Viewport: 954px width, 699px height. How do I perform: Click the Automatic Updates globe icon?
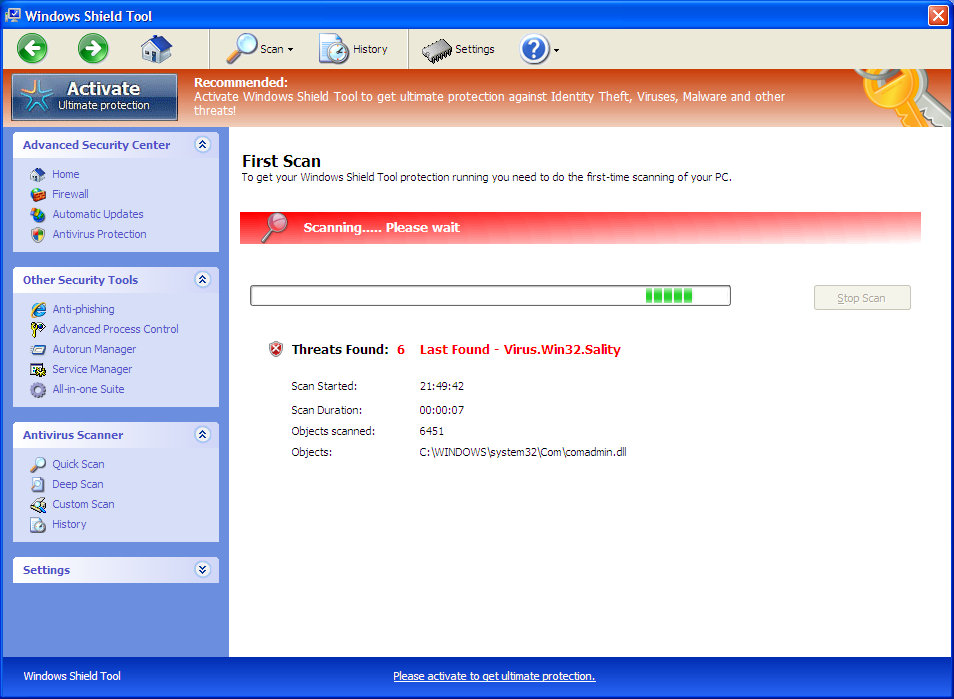tap(38, 215)
